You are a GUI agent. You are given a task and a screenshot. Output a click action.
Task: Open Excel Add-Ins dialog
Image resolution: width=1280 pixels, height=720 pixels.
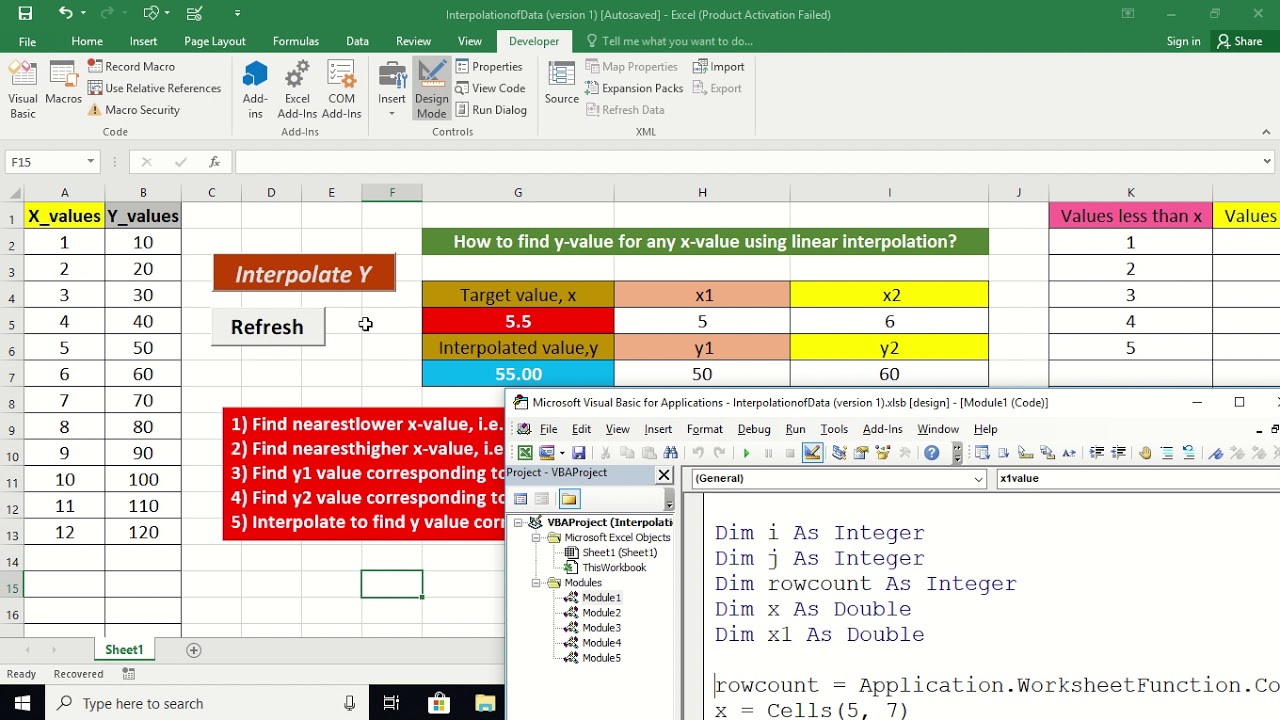(x=297, y=88)
